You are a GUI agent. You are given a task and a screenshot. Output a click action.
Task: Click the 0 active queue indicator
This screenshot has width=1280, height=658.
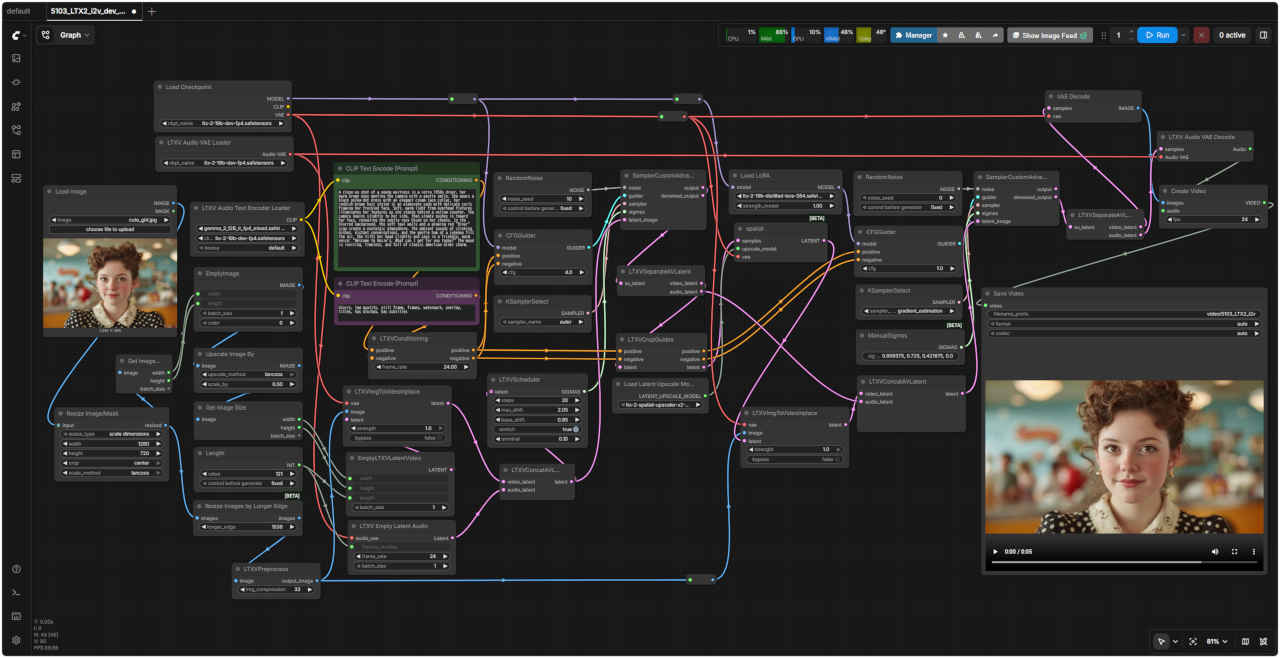tap(1231, 35)
